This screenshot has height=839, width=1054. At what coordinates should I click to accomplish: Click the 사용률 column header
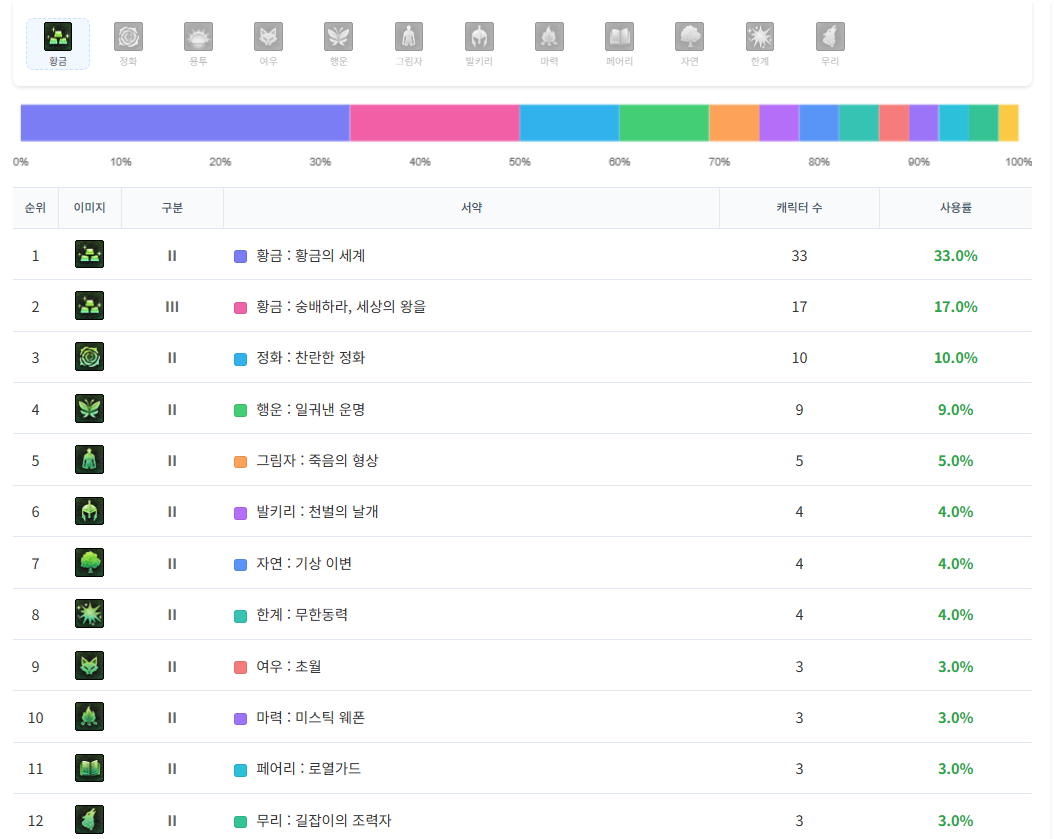click(x=955, y=208)
